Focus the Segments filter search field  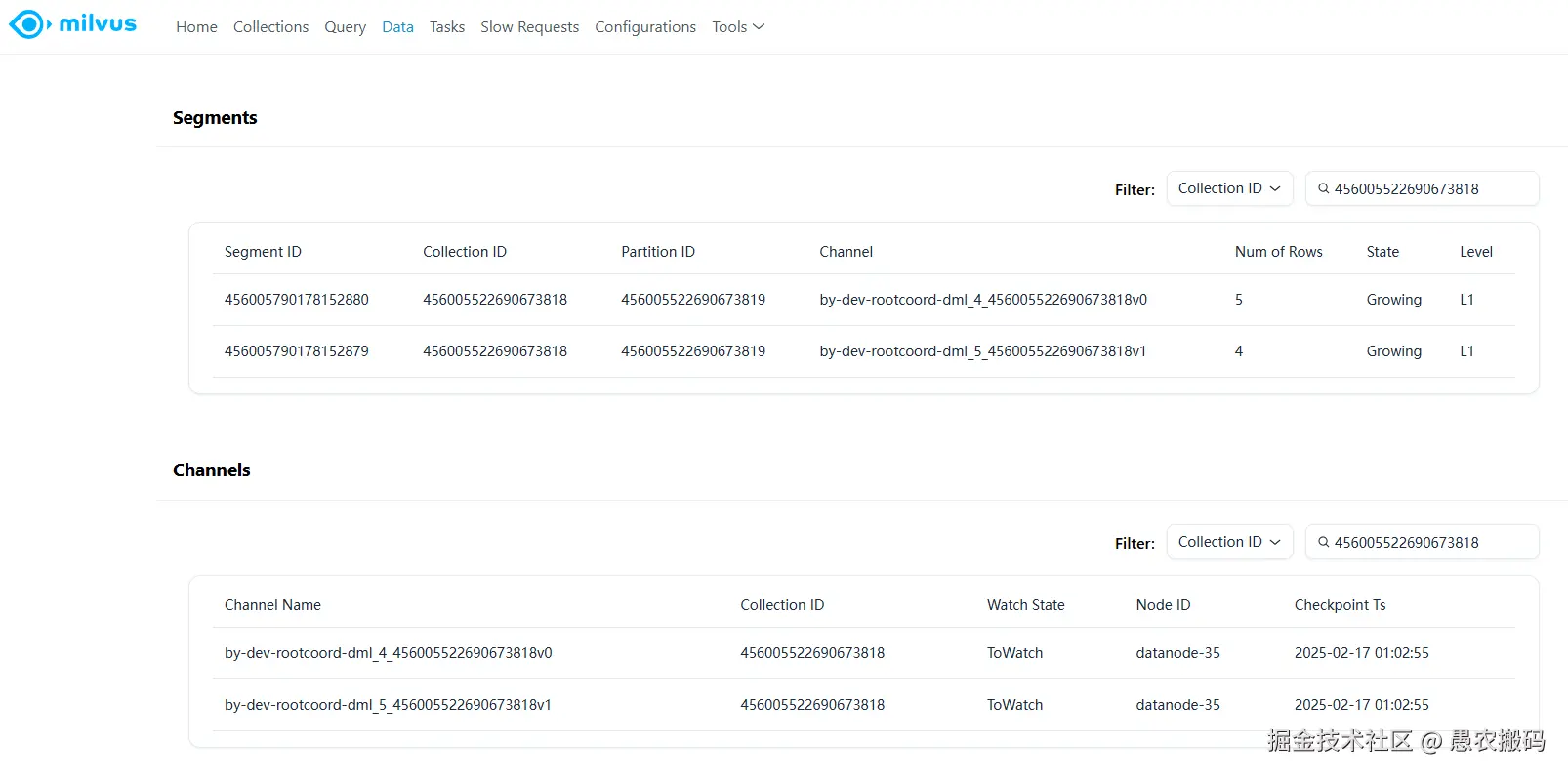tap(1423, 188)
